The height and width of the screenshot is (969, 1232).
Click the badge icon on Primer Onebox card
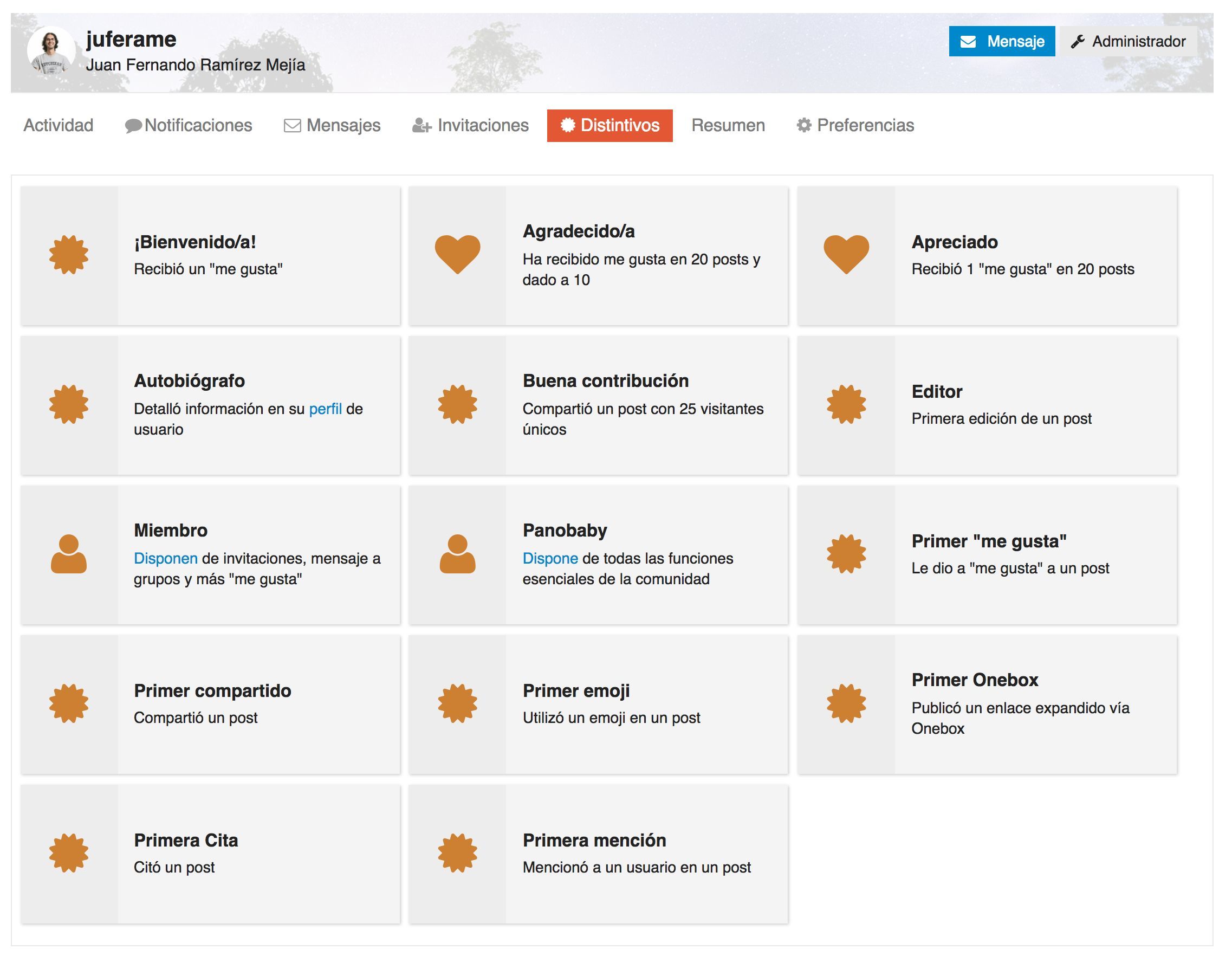click(x=846, y=703)
